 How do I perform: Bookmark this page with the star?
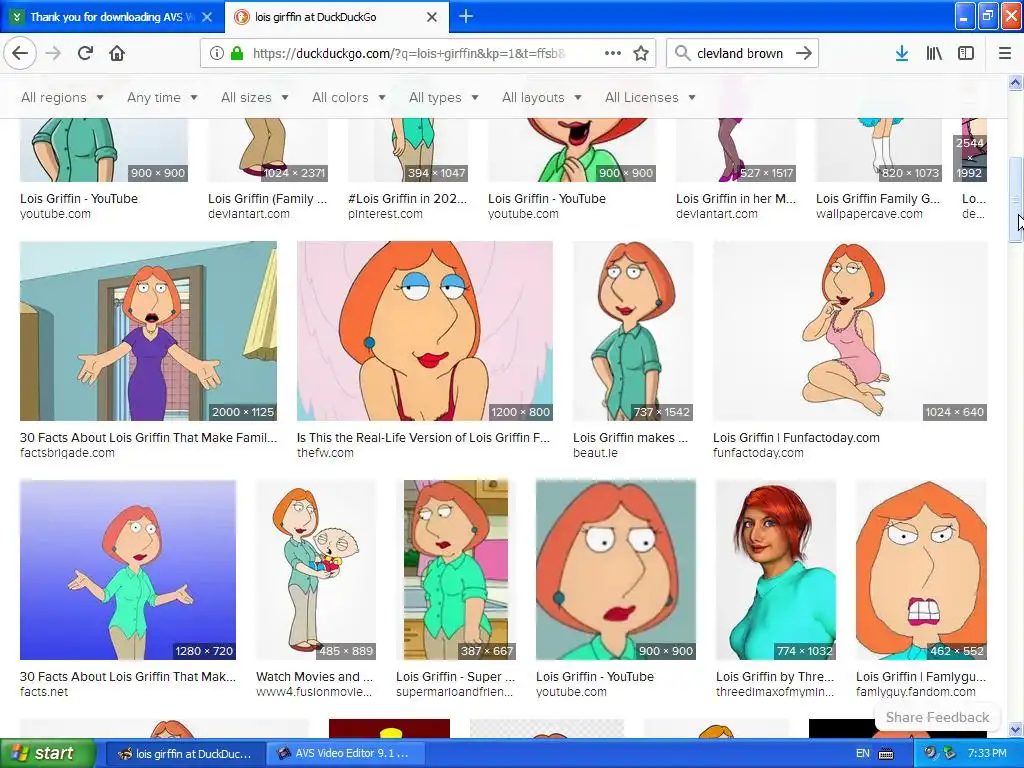click(641, 53)
